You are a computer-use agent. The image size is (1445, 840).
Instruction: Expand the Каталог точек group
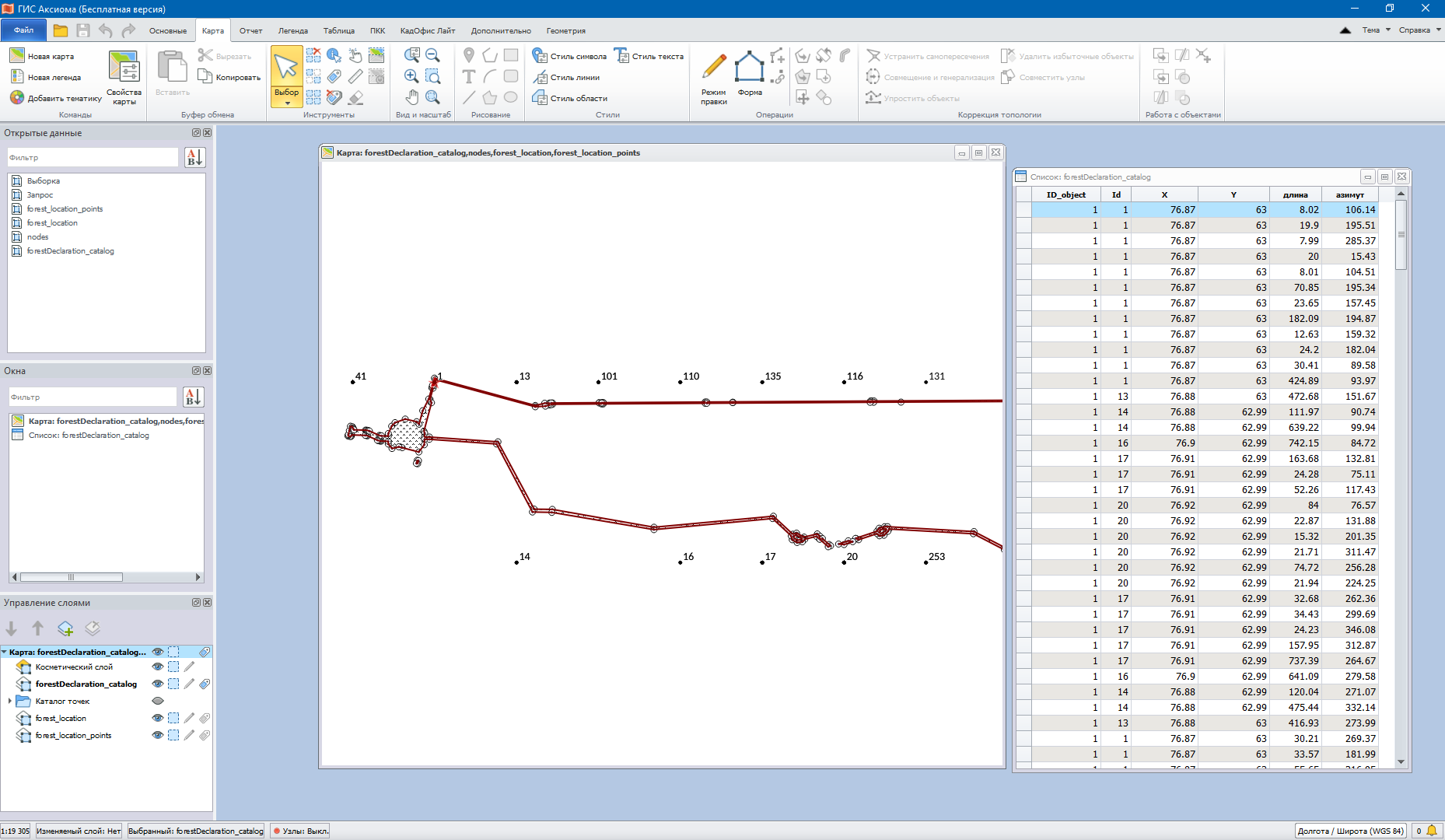click(x=10, y=702)
